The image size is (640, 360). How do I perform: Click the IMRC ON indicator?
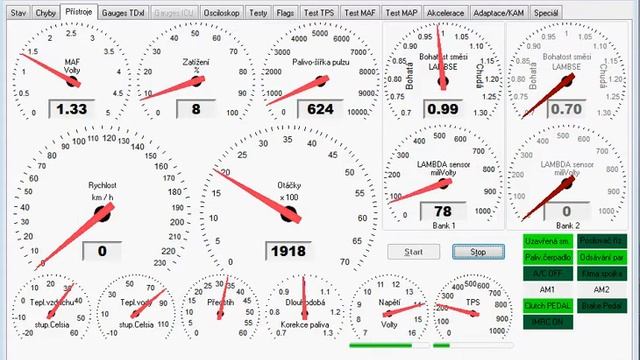tap(548, 322)
